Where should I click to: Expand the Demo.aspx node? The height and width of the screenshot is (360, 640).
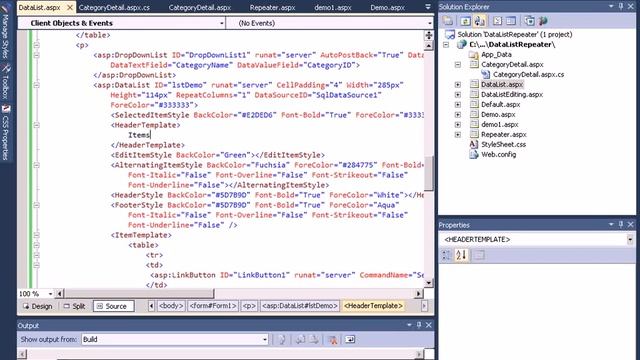pyautogui.click(x=458, y=114)
